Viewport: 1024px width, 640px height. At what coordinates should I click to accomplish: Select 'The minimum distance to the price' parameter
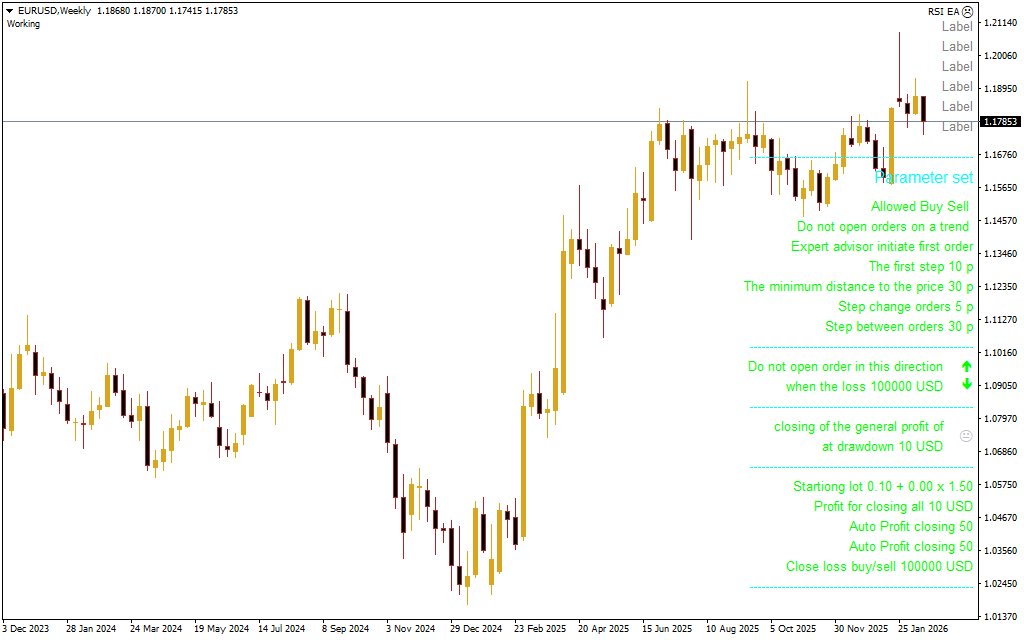point(858,287)
